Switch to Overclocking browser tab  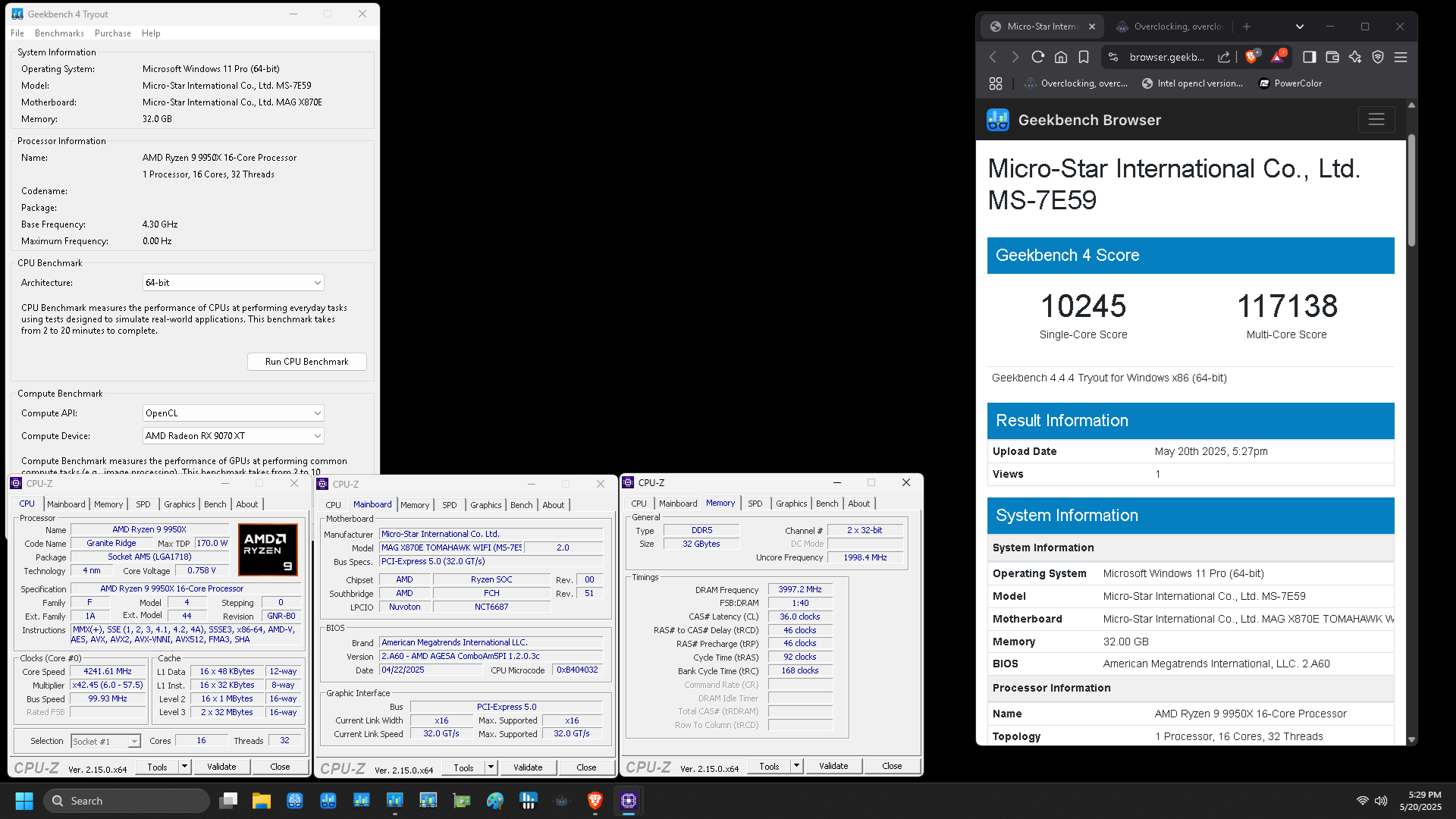coord(1170,27)
